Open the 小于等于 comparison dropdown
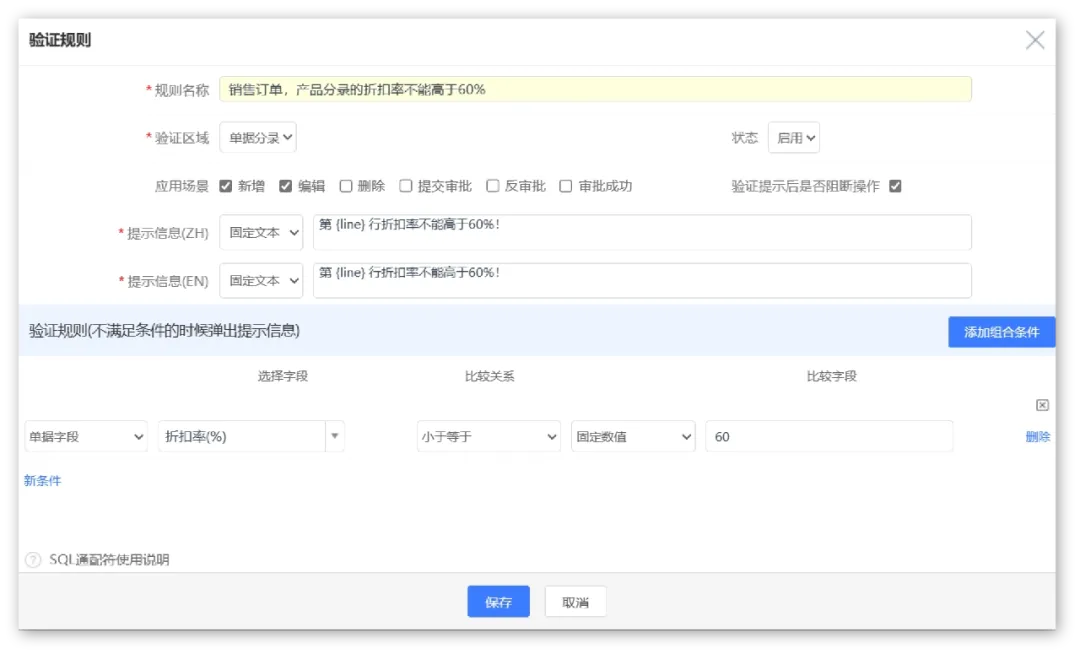 tap(488, 436)
